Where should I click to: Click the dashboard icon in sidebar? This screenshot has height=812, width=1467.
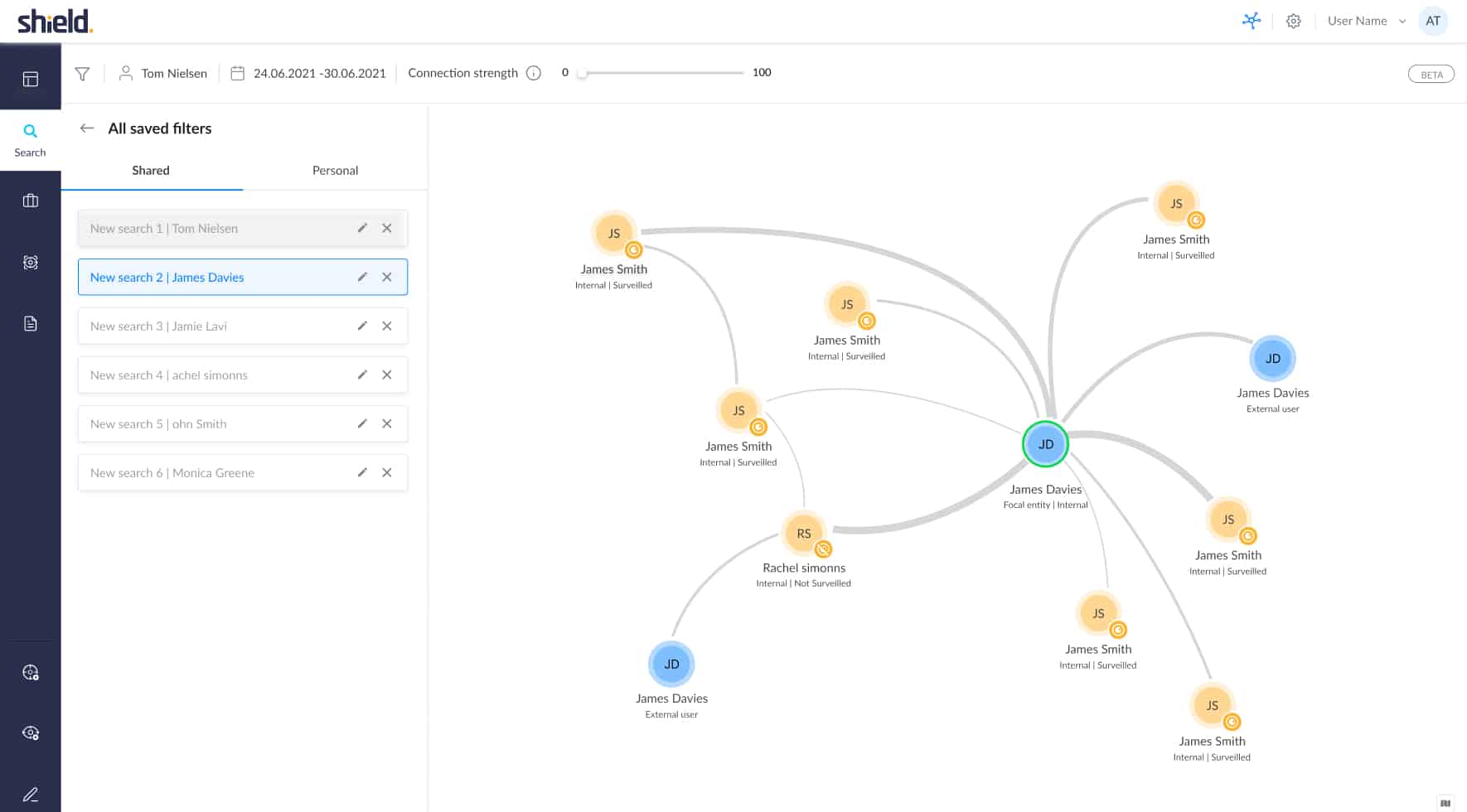[x=31, y=80]
